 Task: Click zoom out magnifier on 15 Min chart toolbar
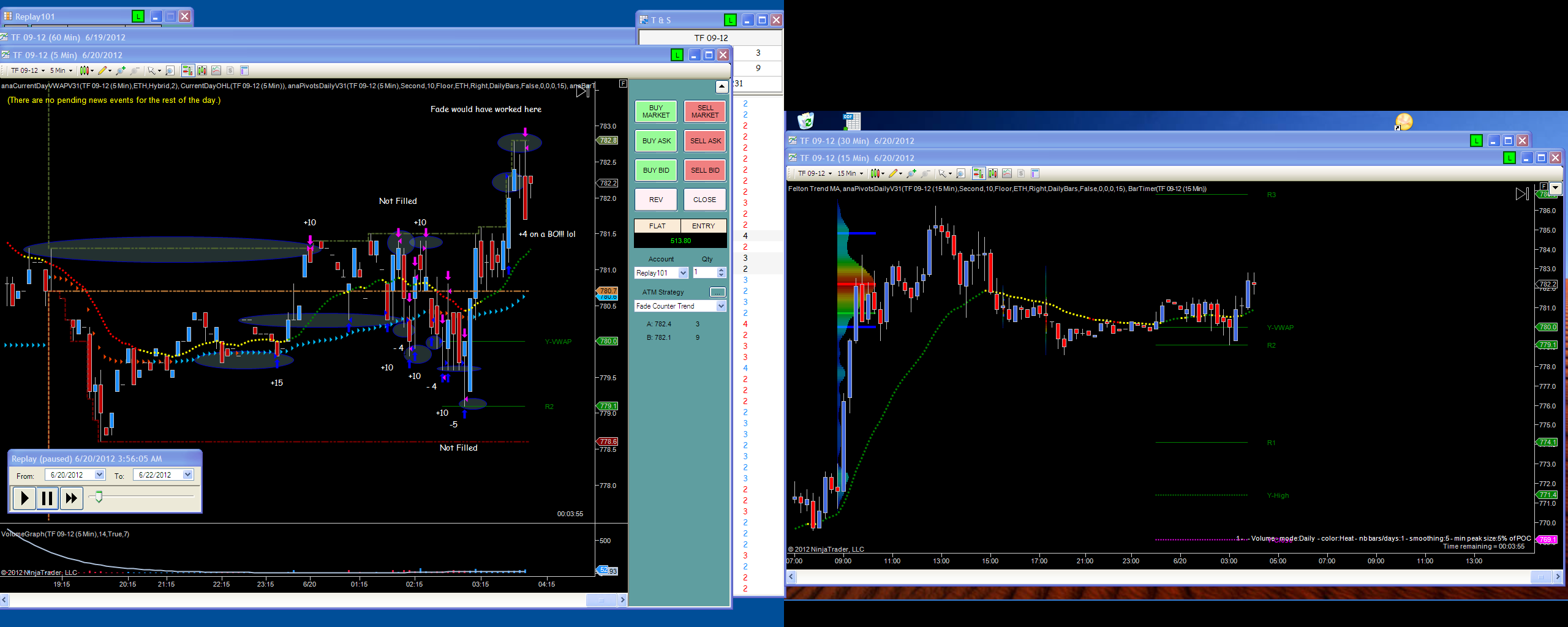pos(925,173)
